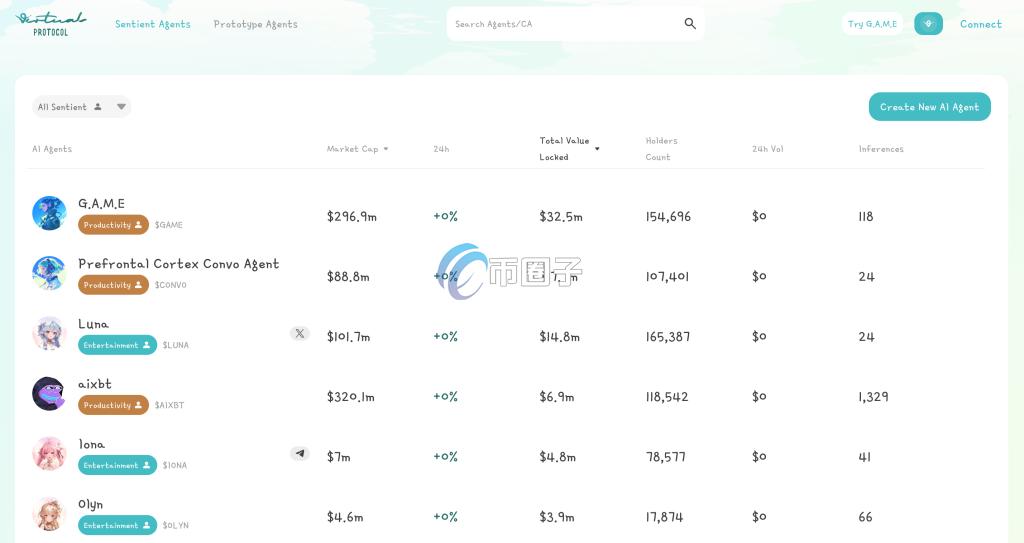Click 154,696 holders count
The image size is (1024, 543).
pyautogui.click(x=668, y=216)
